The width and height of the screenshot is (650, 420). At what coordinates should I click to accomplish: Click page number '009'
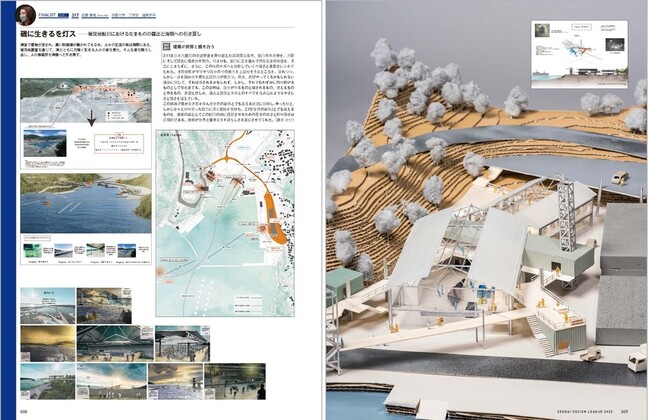(624, 412)
